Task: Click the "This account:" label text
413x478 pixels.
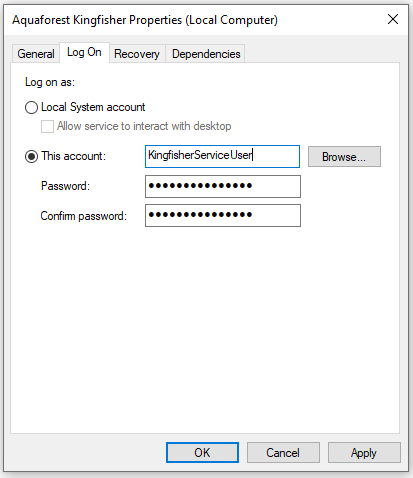Action: point(73,156)
